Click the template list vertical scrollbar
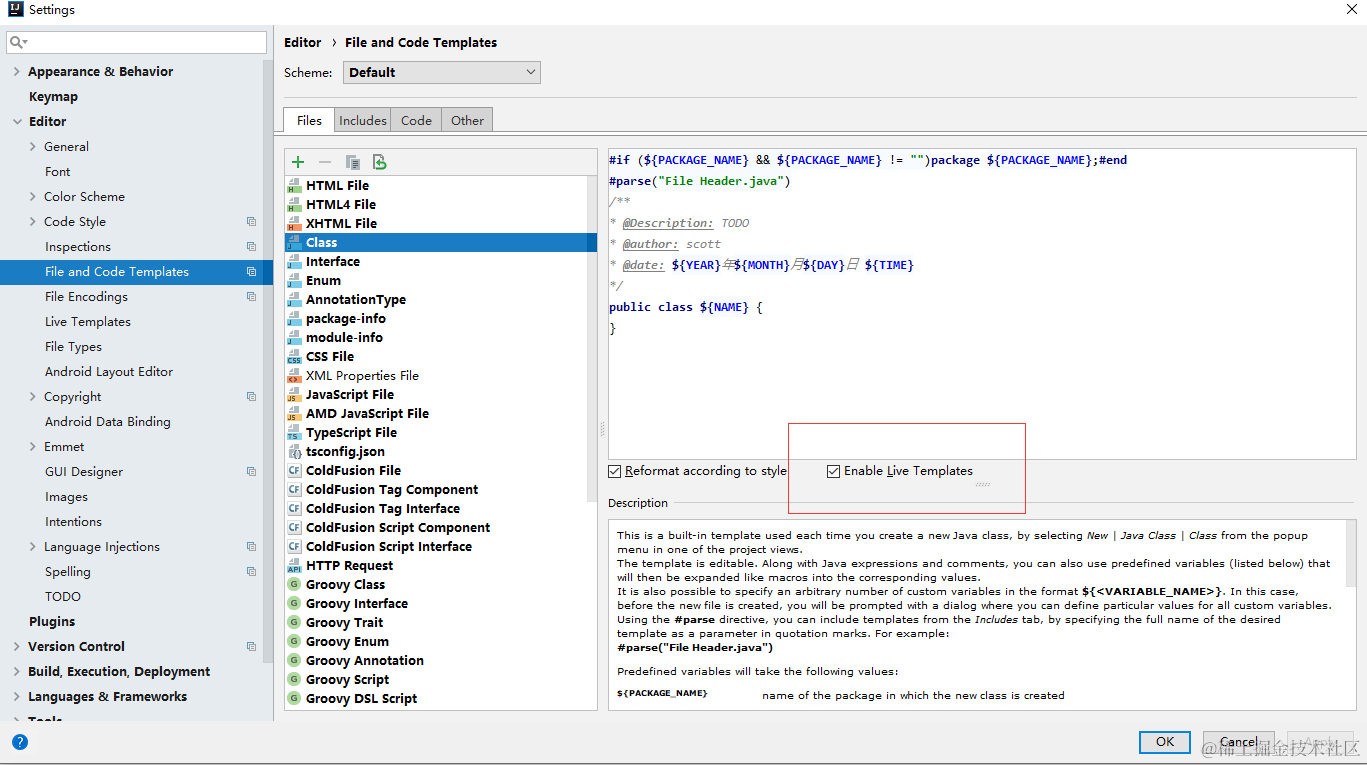Image resolution: width=1367 pixels, height=765 pixels. (x=592, y=340)
